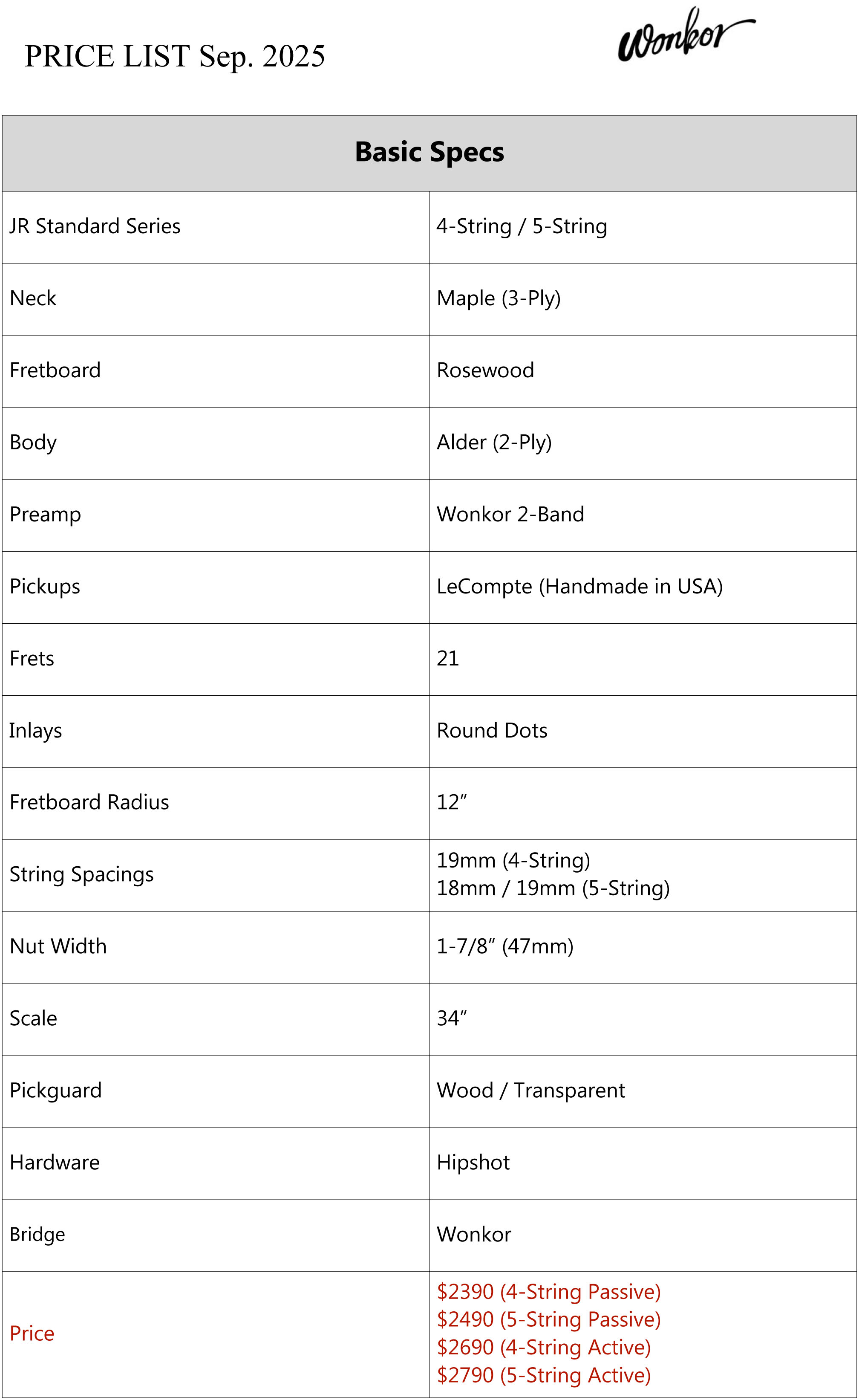Click the Nut Width value 1-7/8″ (47mm)
Screen dimensions: 859x1400
504,946
